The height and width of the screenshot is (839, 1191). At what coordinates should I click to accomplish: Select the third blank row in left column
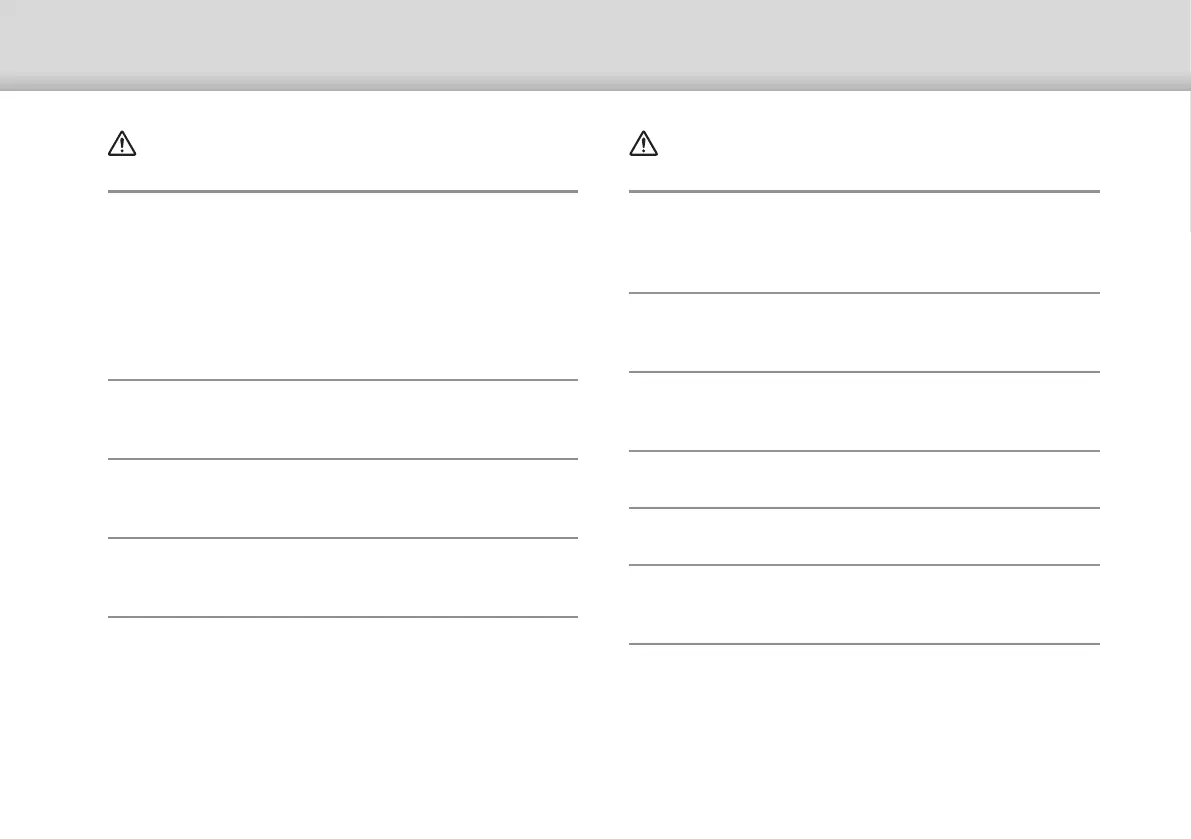coord(342,498)
